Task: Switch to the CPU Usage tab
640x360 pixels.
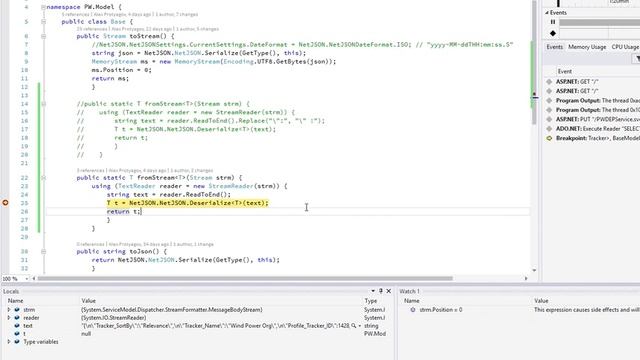Action: click(x=625, y=47)
